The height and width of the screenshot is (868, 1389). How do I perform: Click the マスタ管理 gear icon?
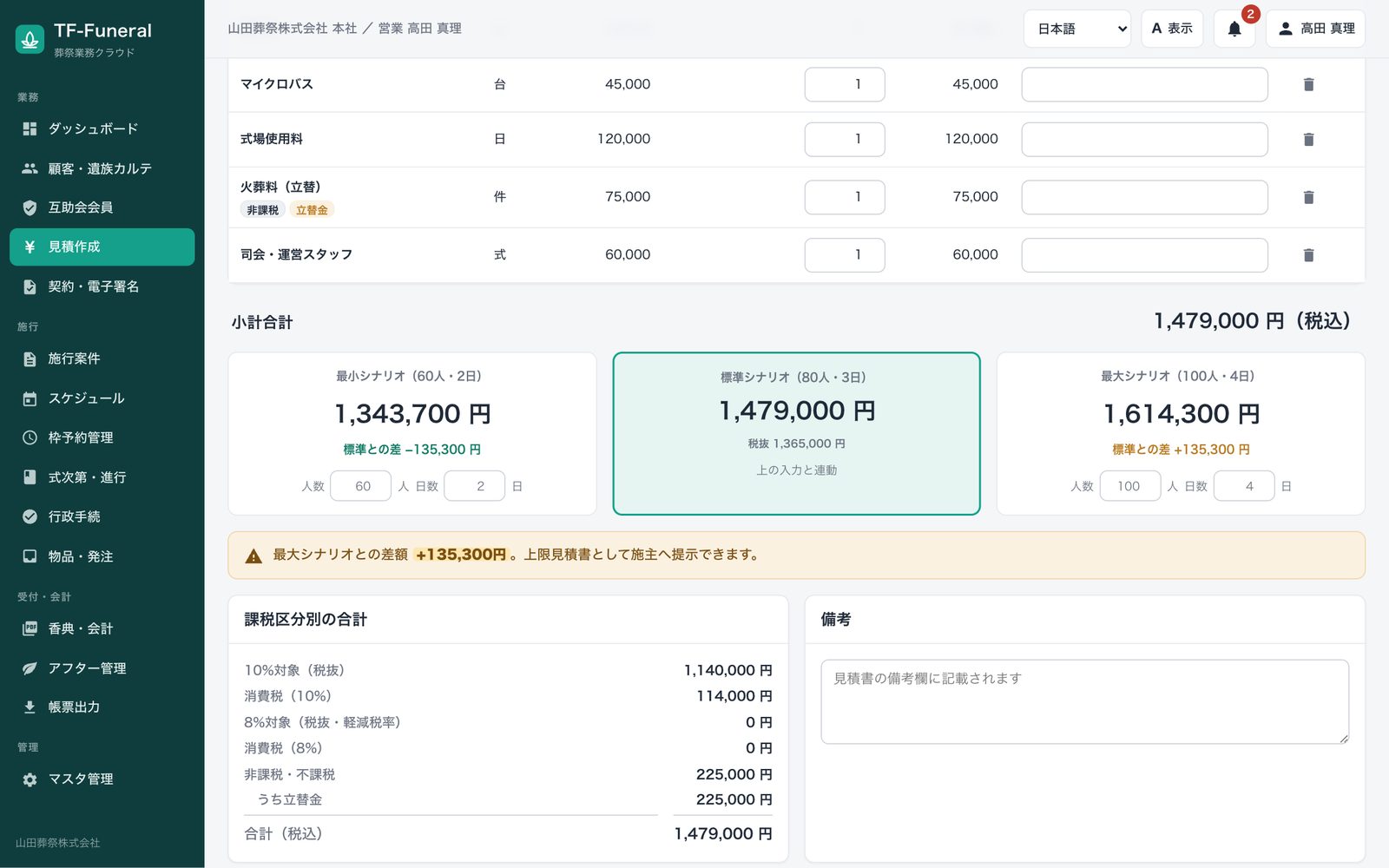tap(30, 779)
